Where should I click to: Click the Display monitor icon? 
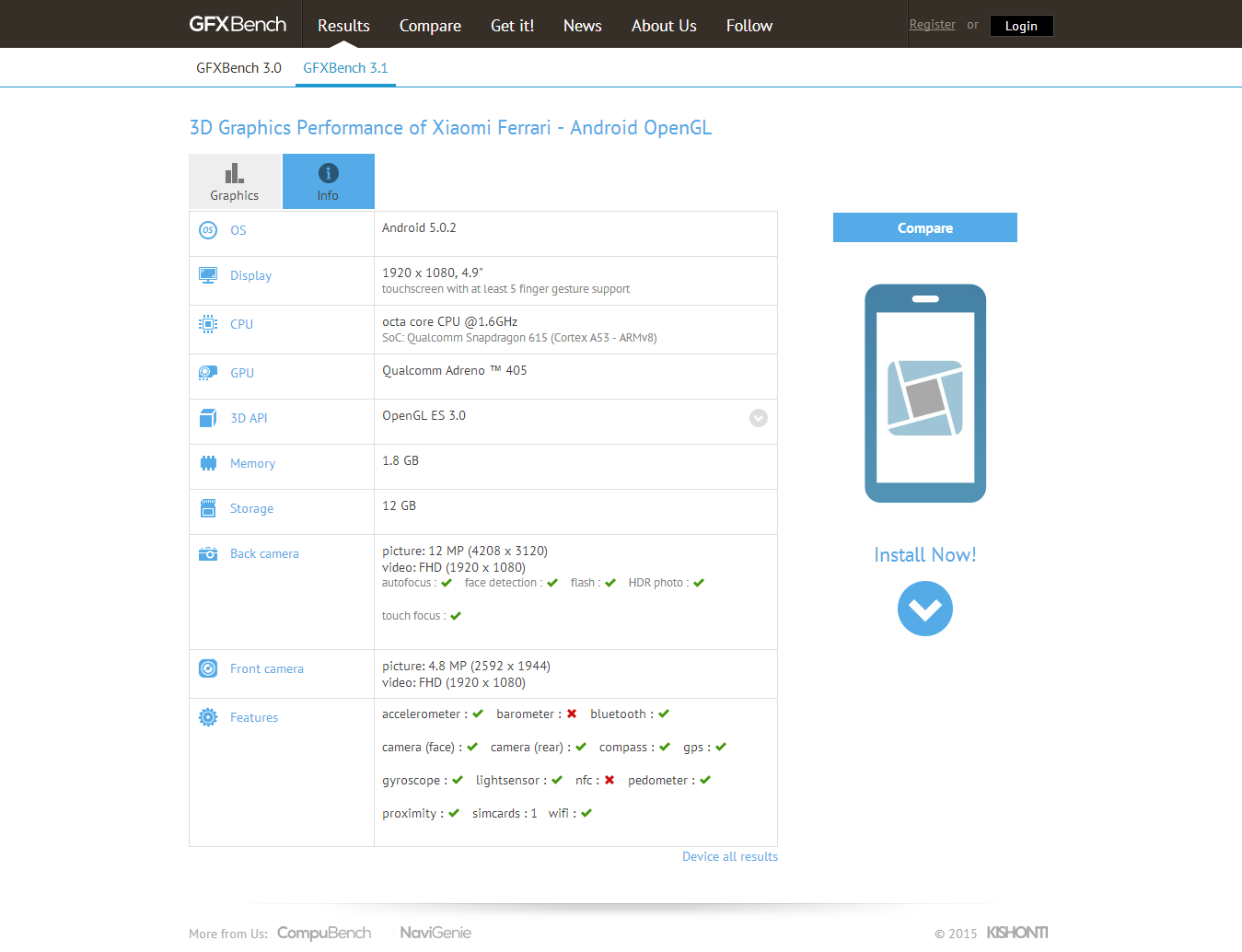208,275
